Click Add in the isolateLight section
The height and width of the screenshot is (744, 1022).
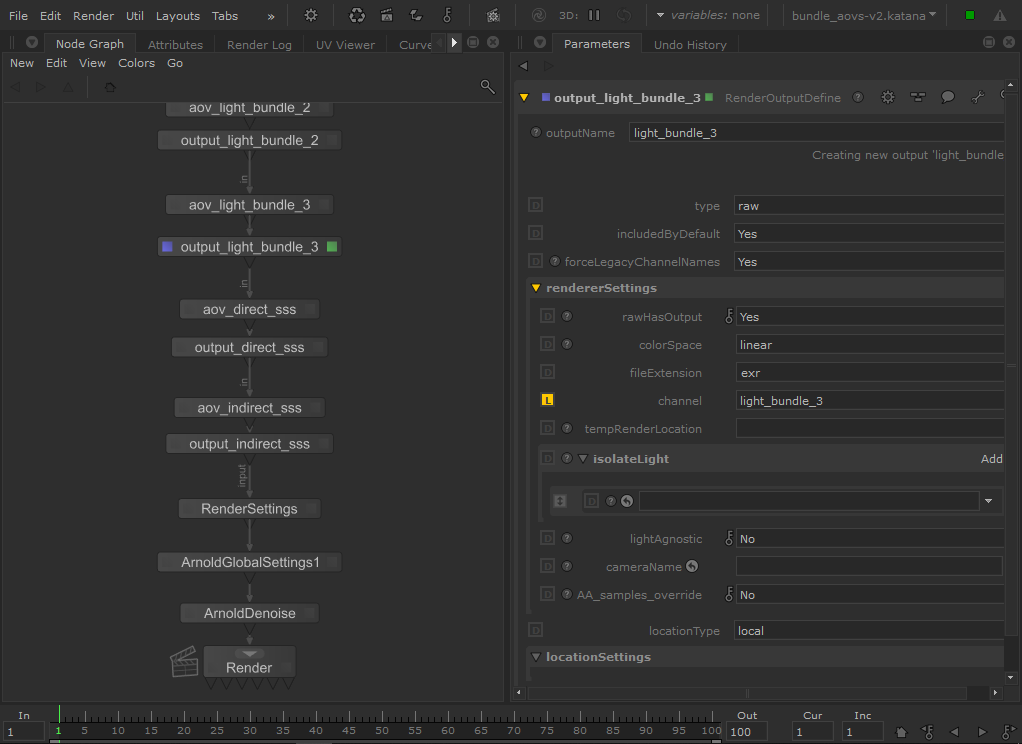click(x=991, y=459)
